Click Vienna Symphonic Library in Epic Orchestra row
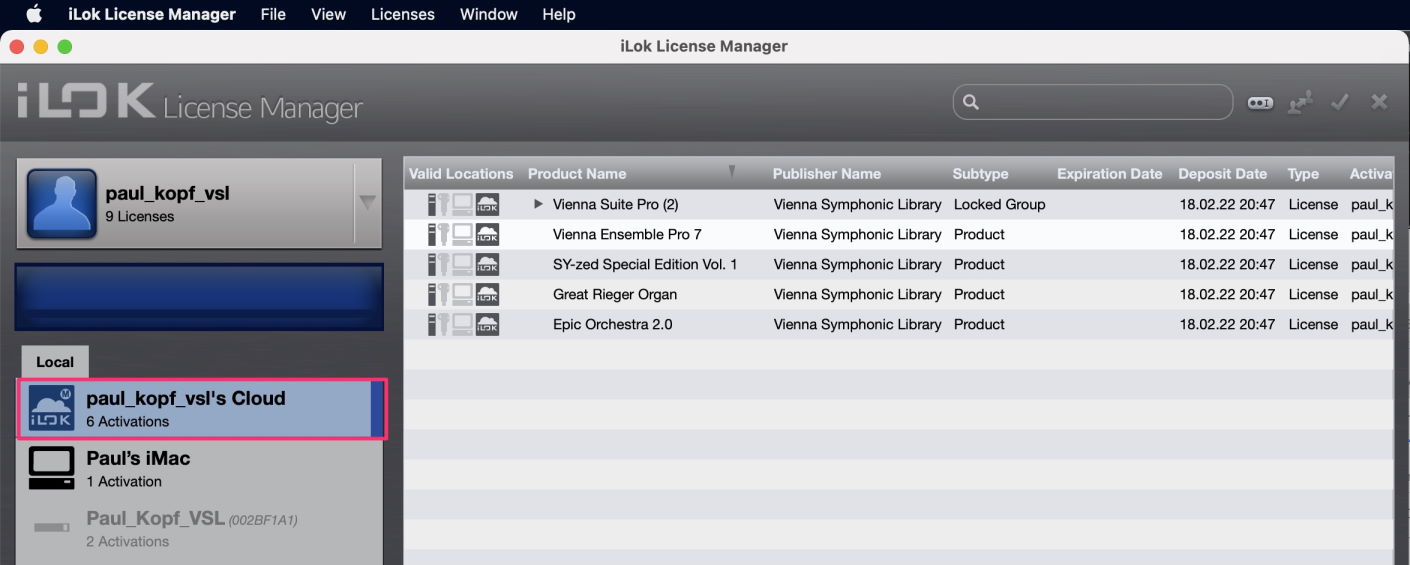1410x565 pixels. [x=858, y=324]
